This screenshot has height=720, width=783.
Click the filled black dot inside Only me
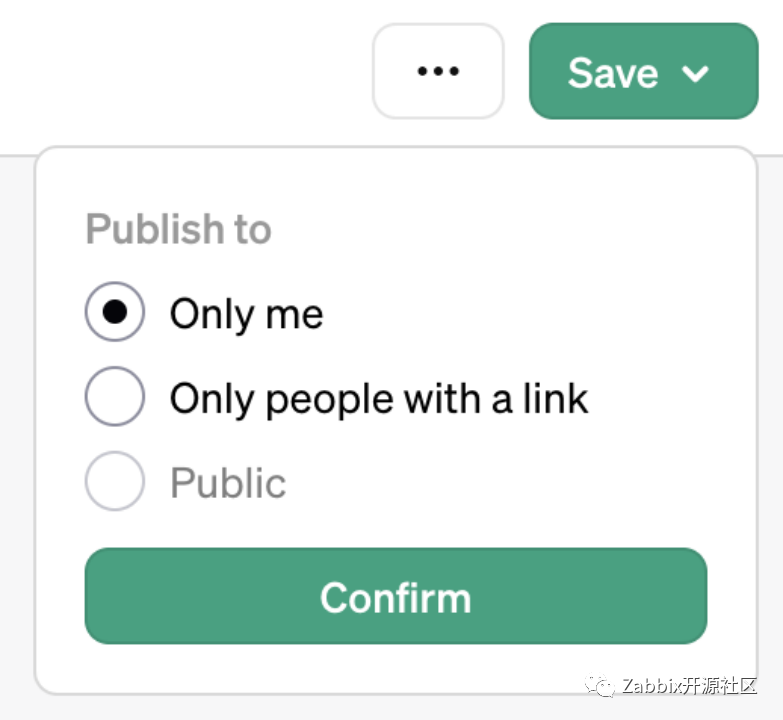115,313
